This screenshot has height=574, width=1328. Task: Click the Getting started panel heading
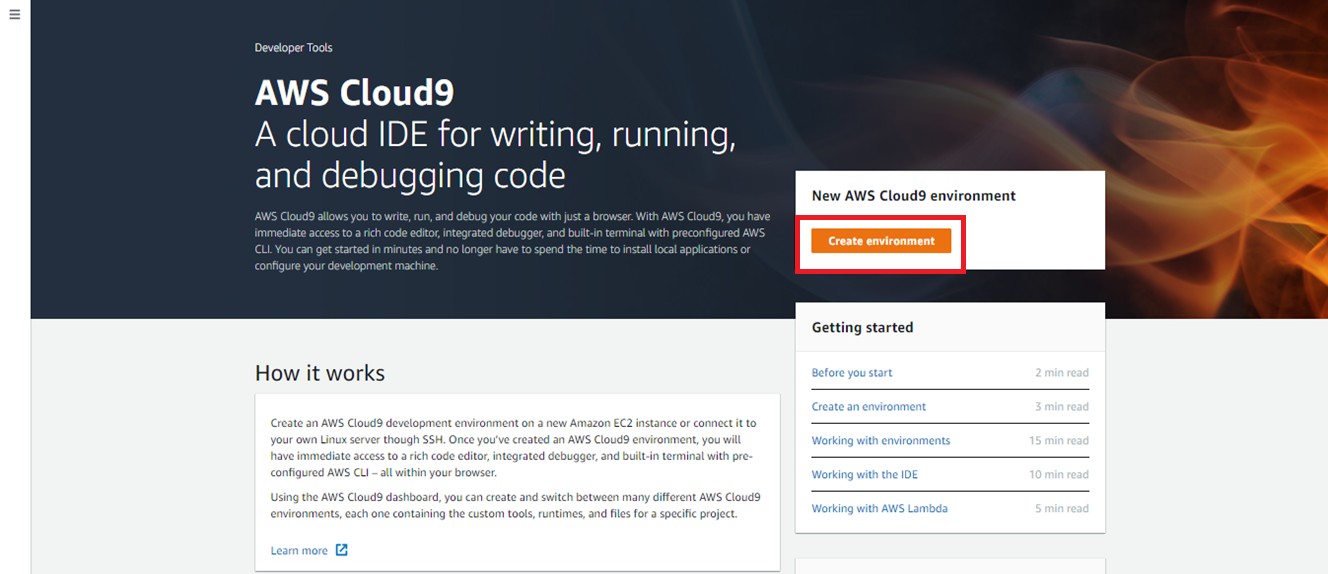(862, 327)
